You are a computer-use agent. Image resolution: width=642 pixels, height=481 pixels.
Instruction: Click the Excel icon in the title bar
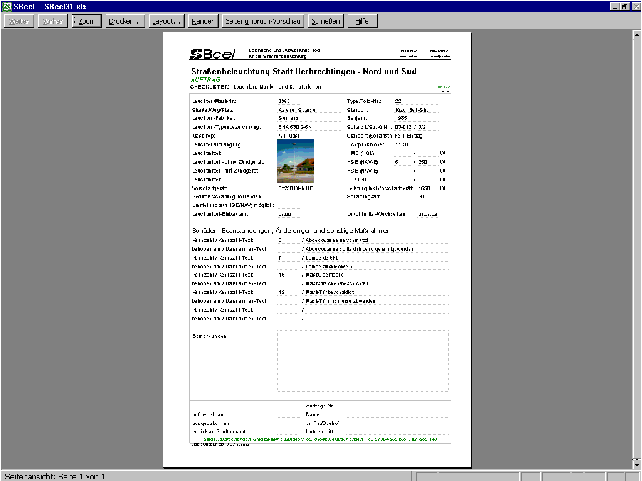(7, 6)
